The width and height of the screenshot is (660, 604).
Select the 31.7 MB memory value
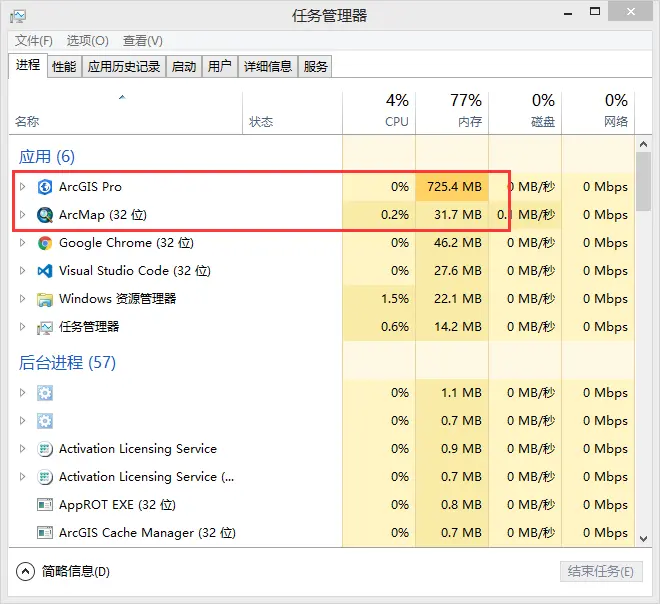458,215
